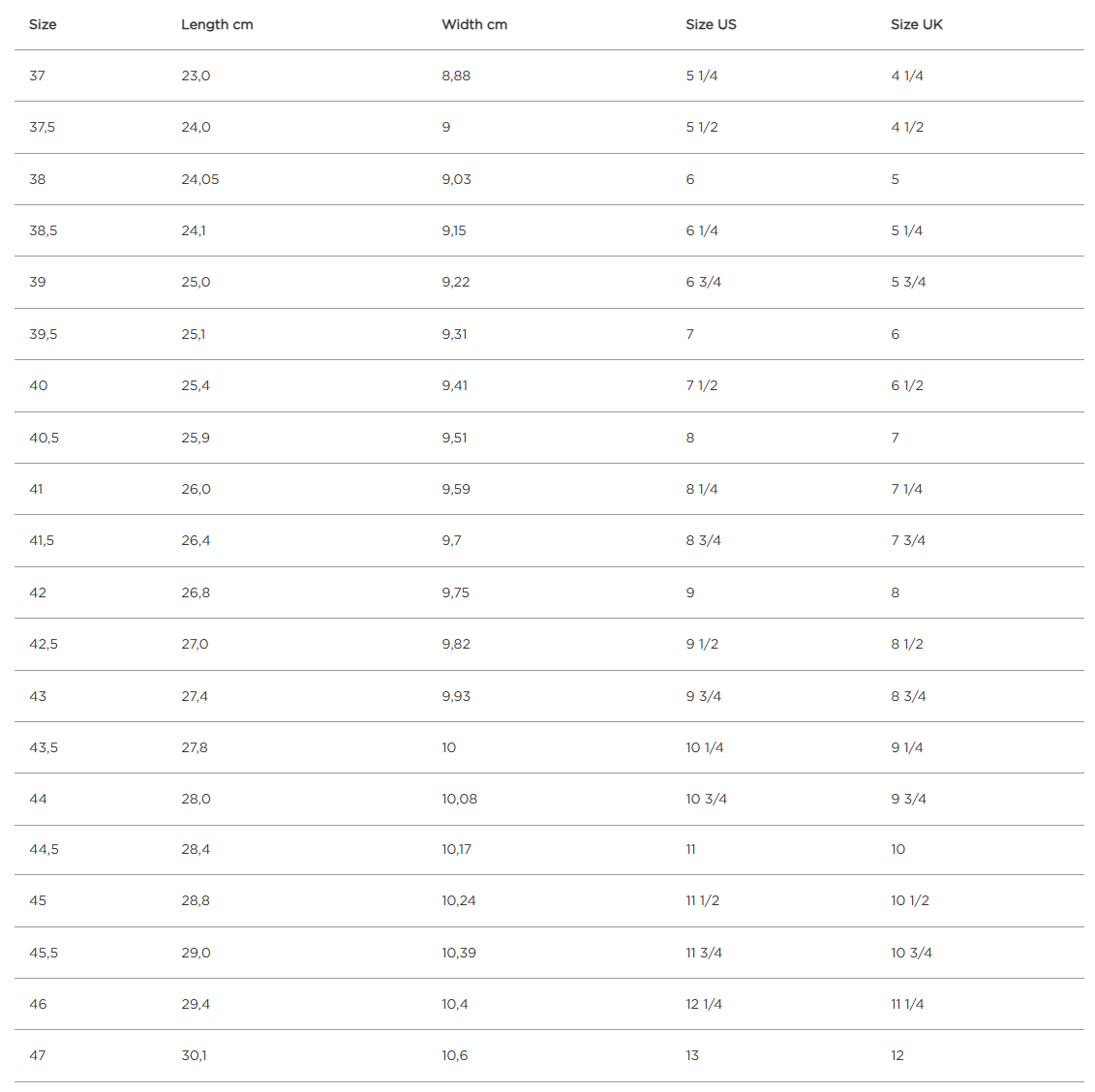Click the 11 1/4 UK size cell
Screen dimensions: 1095x1092
907,1004
